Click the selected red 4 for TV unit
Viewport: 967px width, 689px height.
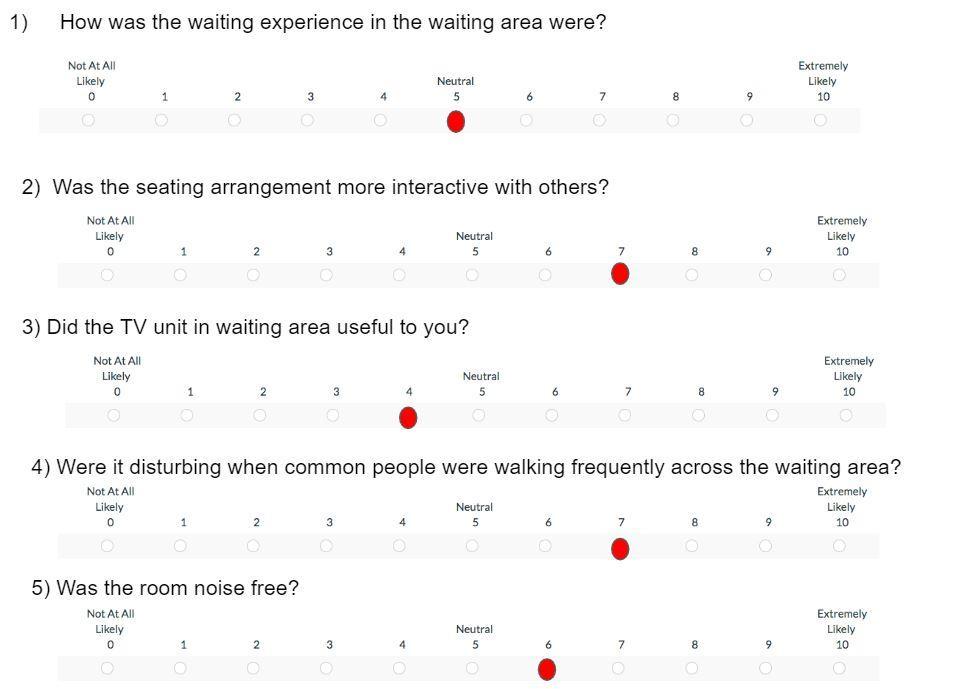[408, 418]
